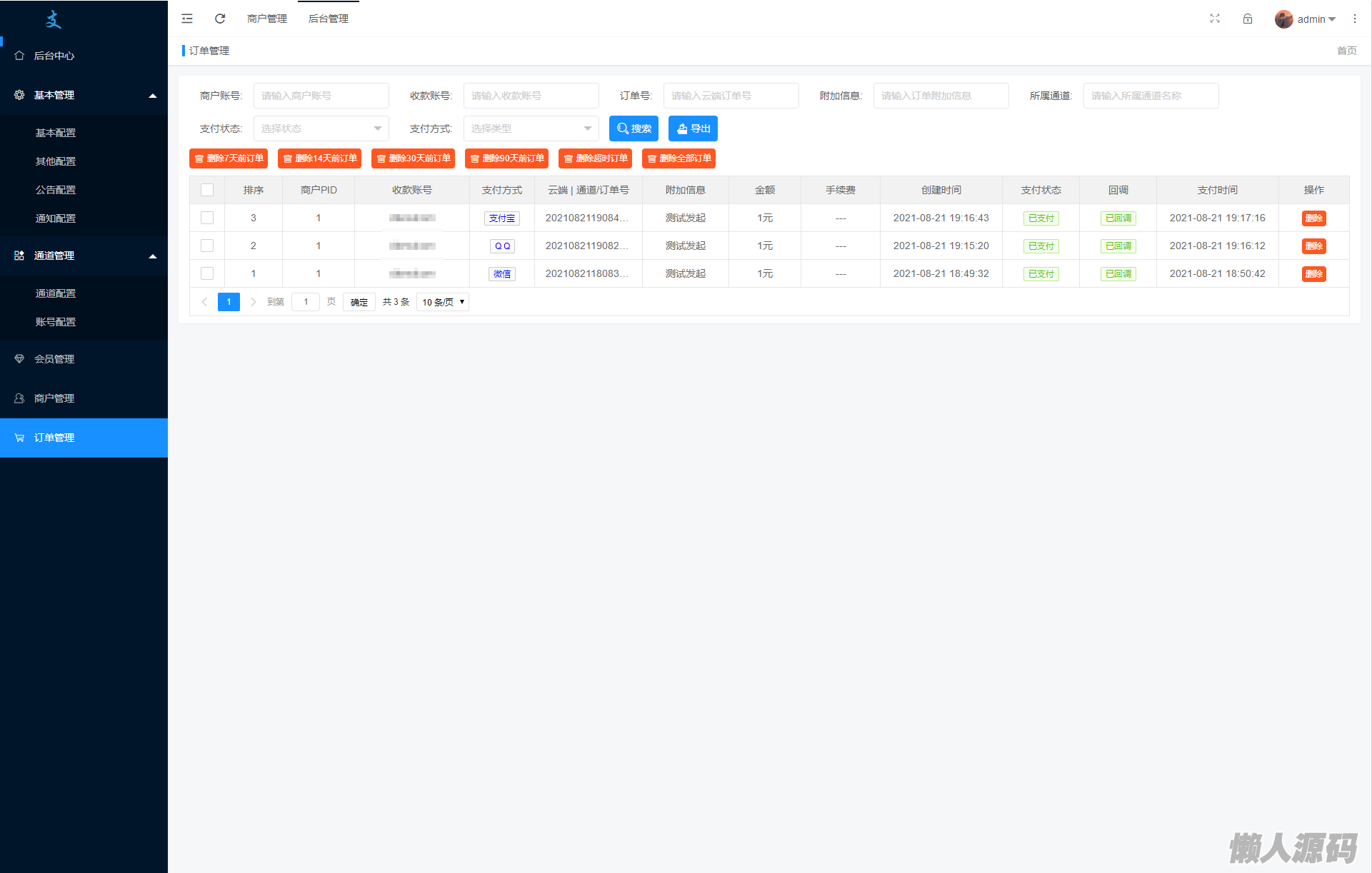1372x873 pixels.
Task: Open 通道配置 in the sidebar menu
Action: click(56, 293)
